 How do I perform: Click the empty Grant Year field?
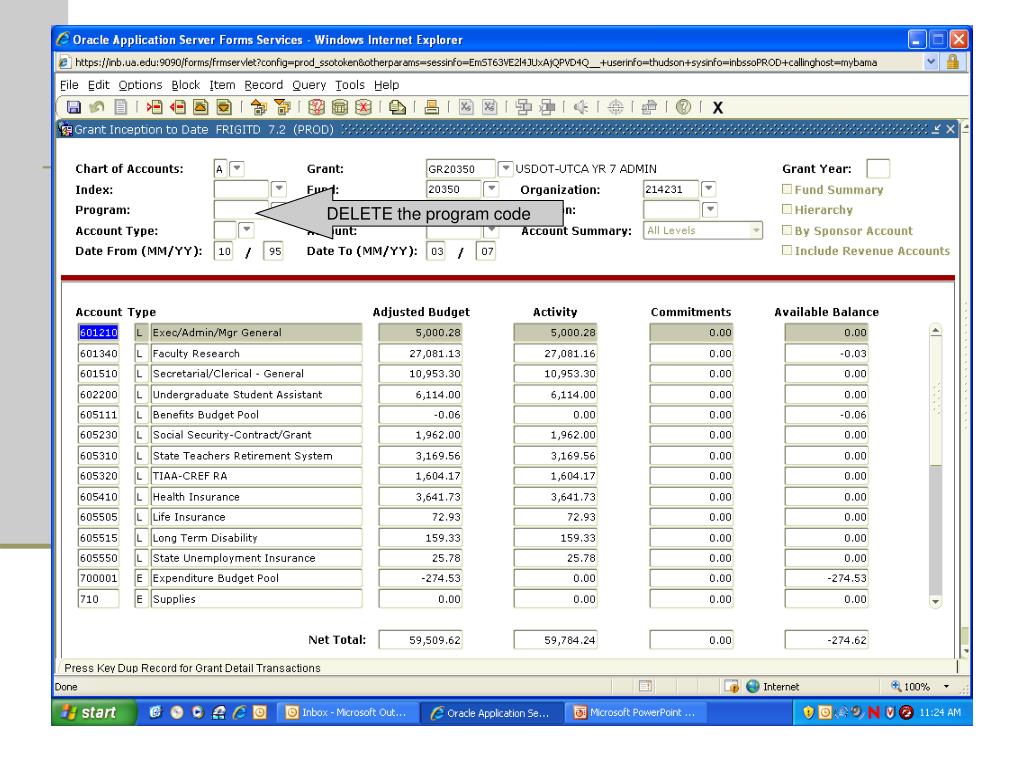pos(878,168)
